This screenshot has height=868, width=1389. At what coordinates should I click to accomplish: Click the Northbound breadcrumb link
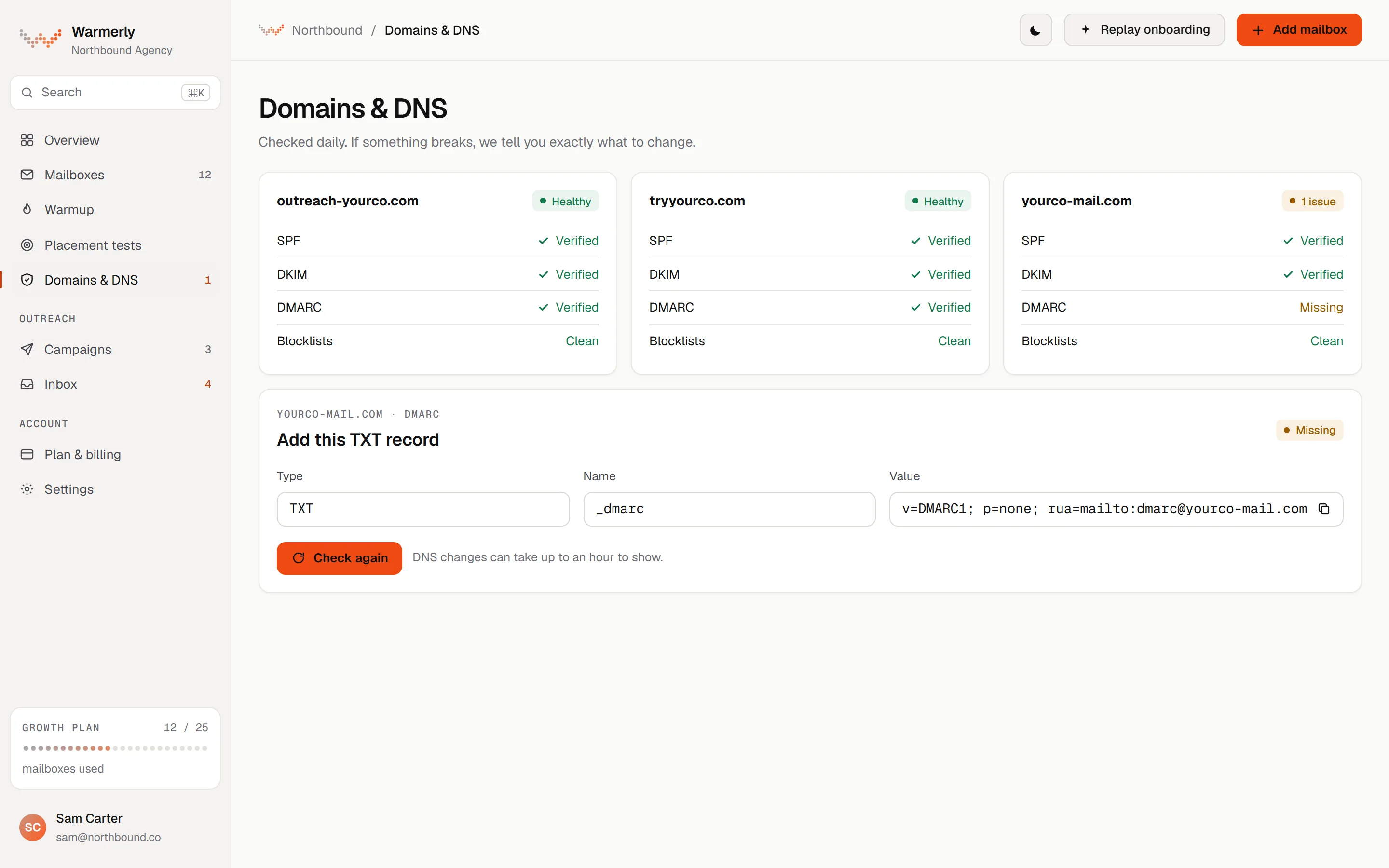click(x=327, y=30)
